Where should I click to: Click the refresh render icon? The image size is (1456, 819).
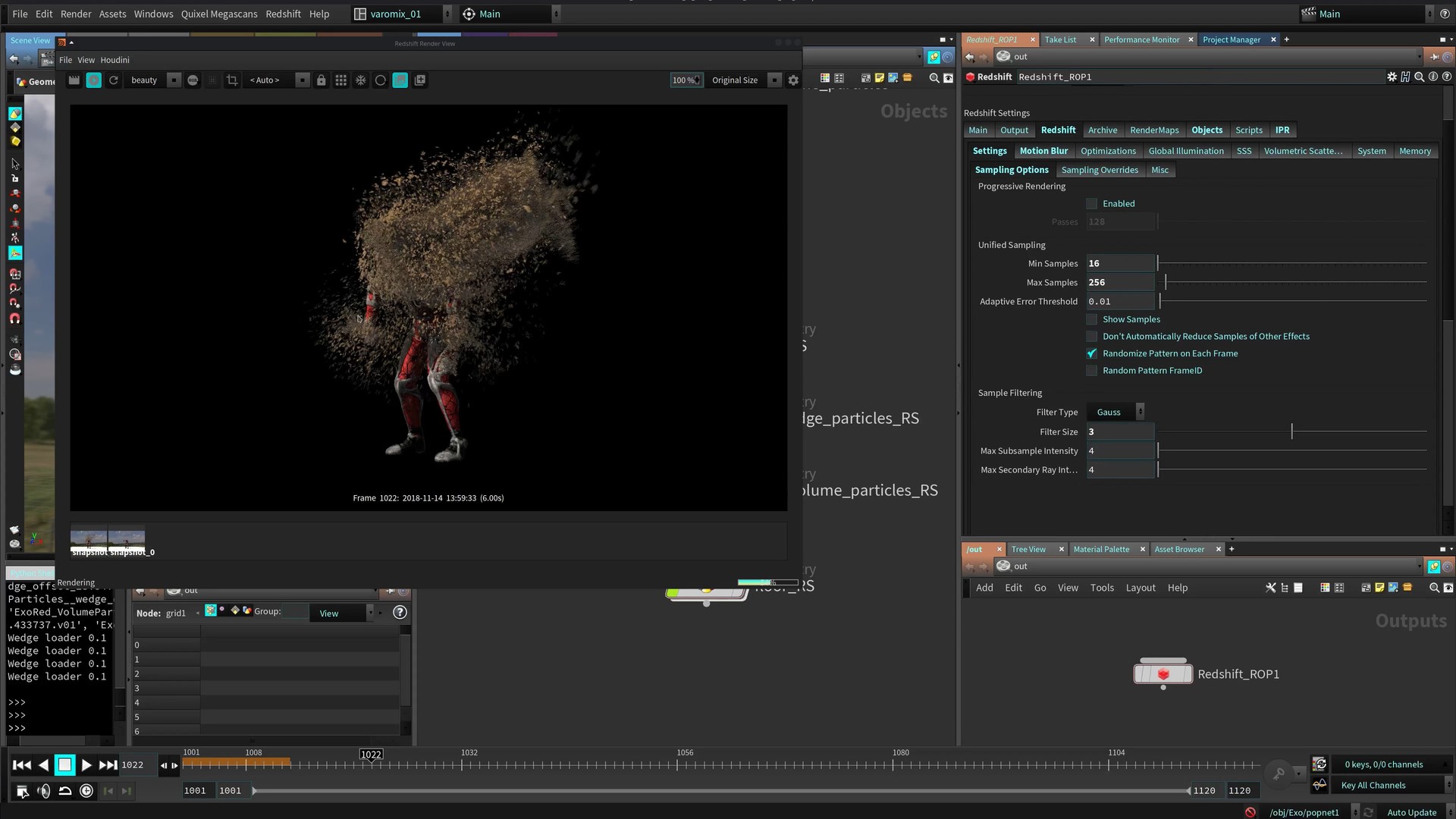tap(114, 80)
